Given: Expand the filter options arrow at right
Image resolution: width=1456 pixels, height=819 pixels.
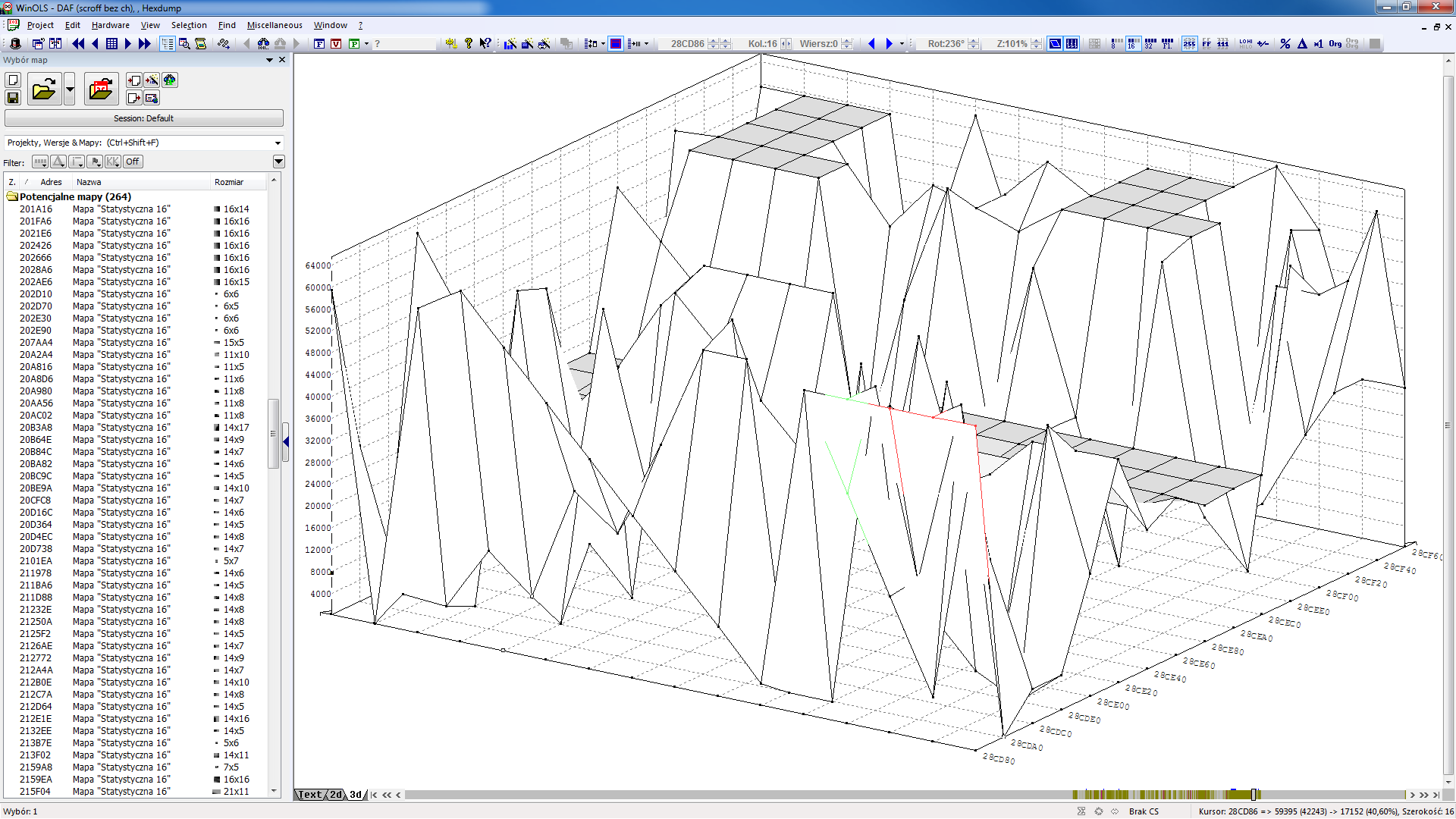Looking at the screenshot, I should (278, 162).
